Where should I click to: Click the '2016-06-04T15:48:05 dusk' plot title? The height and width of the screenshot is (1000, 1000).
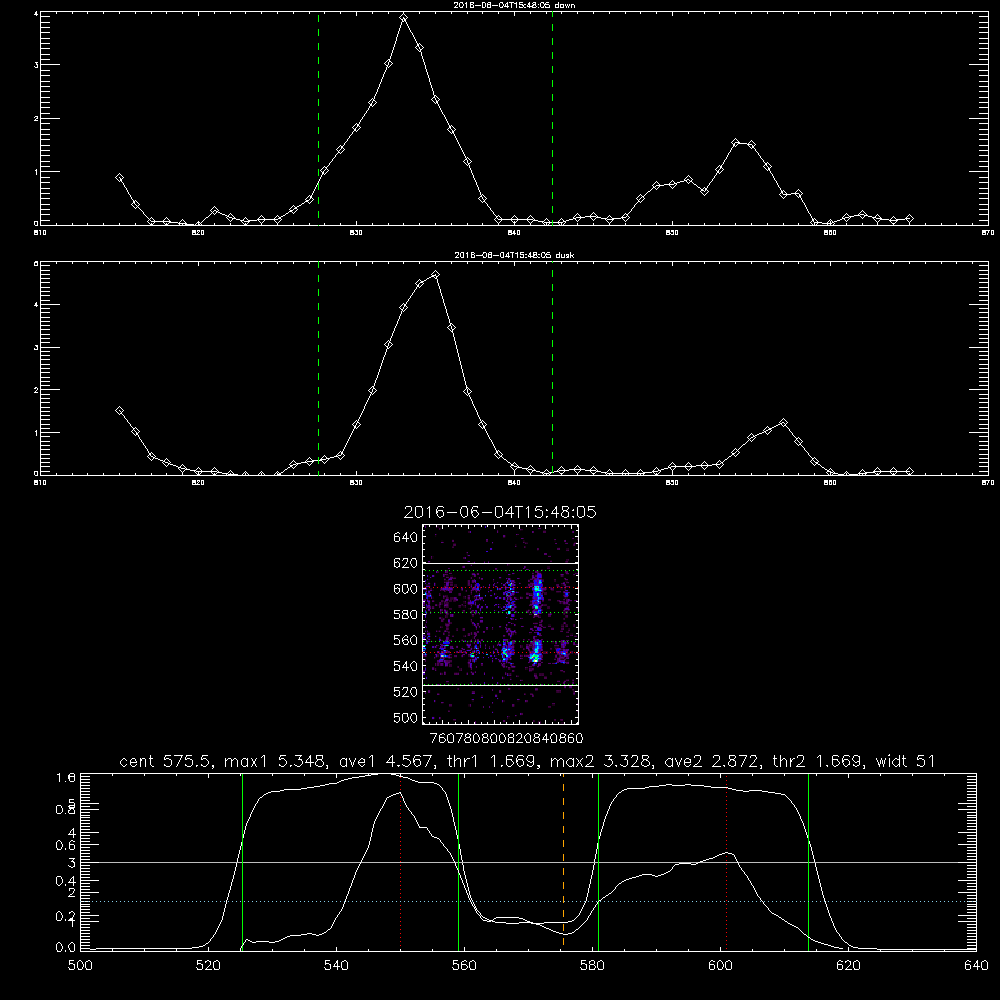click(x=514, y=255)
